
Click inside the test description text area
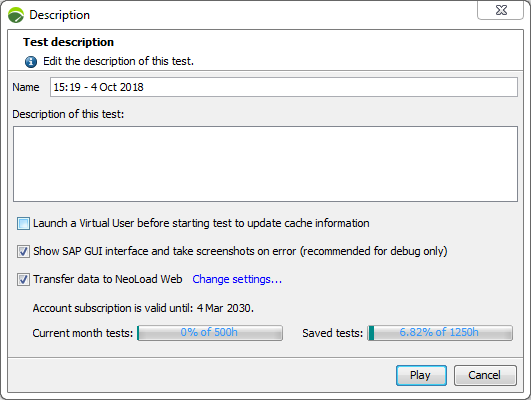(x=266, y=164)
